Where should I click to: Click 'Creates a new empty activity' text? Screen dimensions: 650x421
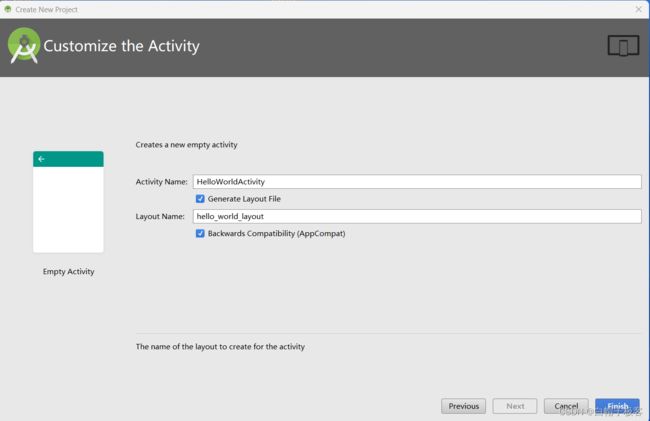click(187, 145)
